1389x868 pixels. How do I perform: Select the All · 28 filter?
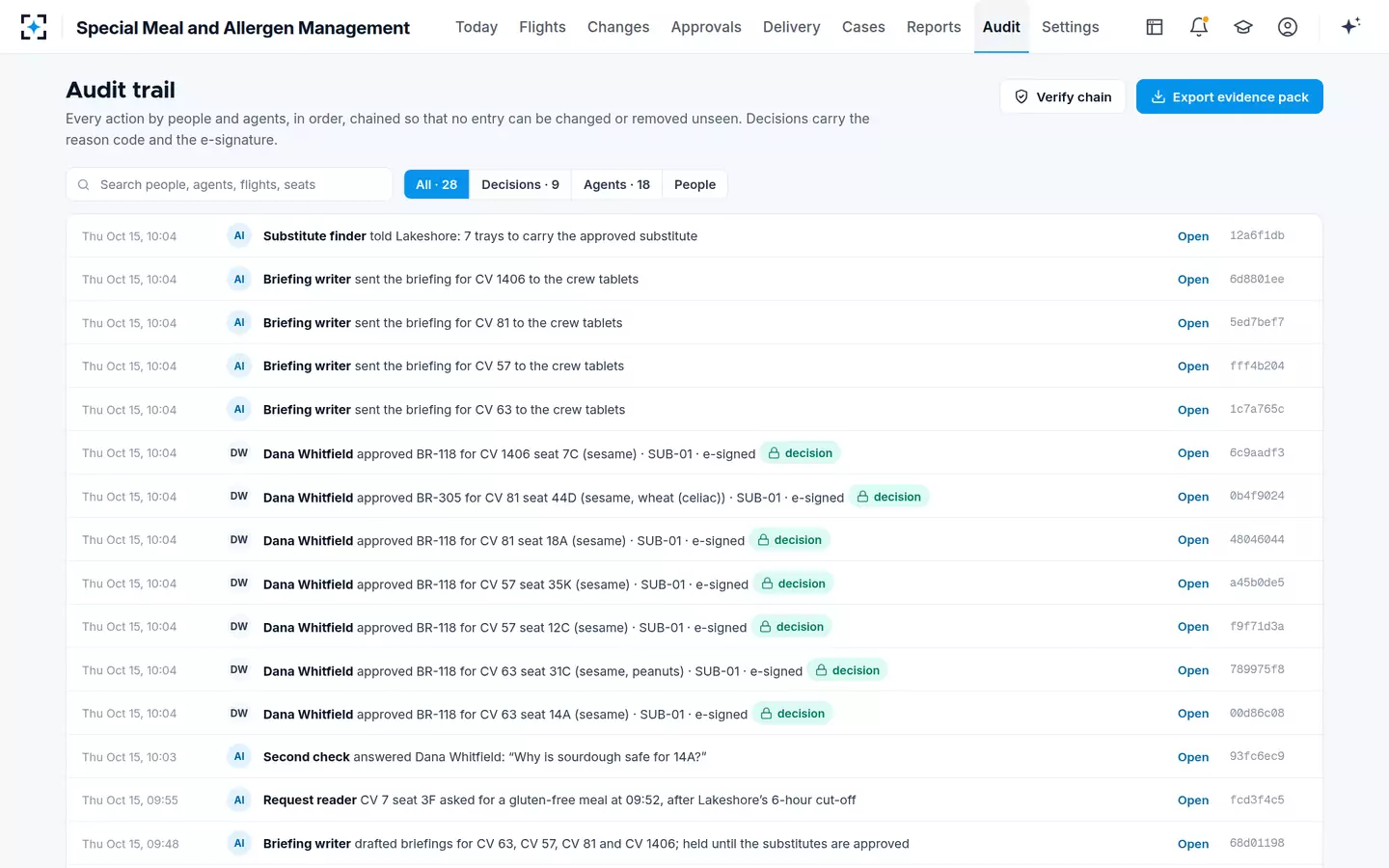(x=436, y=184)
